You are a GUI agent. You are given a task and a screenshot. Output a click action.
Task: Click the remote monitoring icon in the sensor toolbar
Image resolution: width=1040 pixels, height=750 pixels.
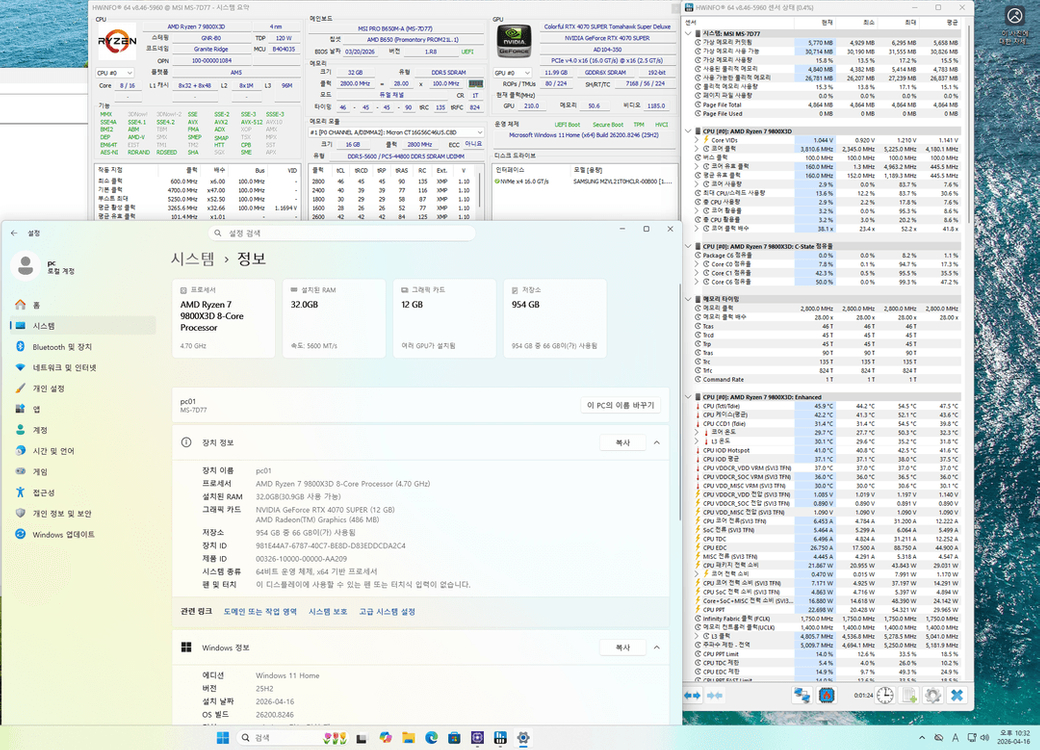click(802, 696)
